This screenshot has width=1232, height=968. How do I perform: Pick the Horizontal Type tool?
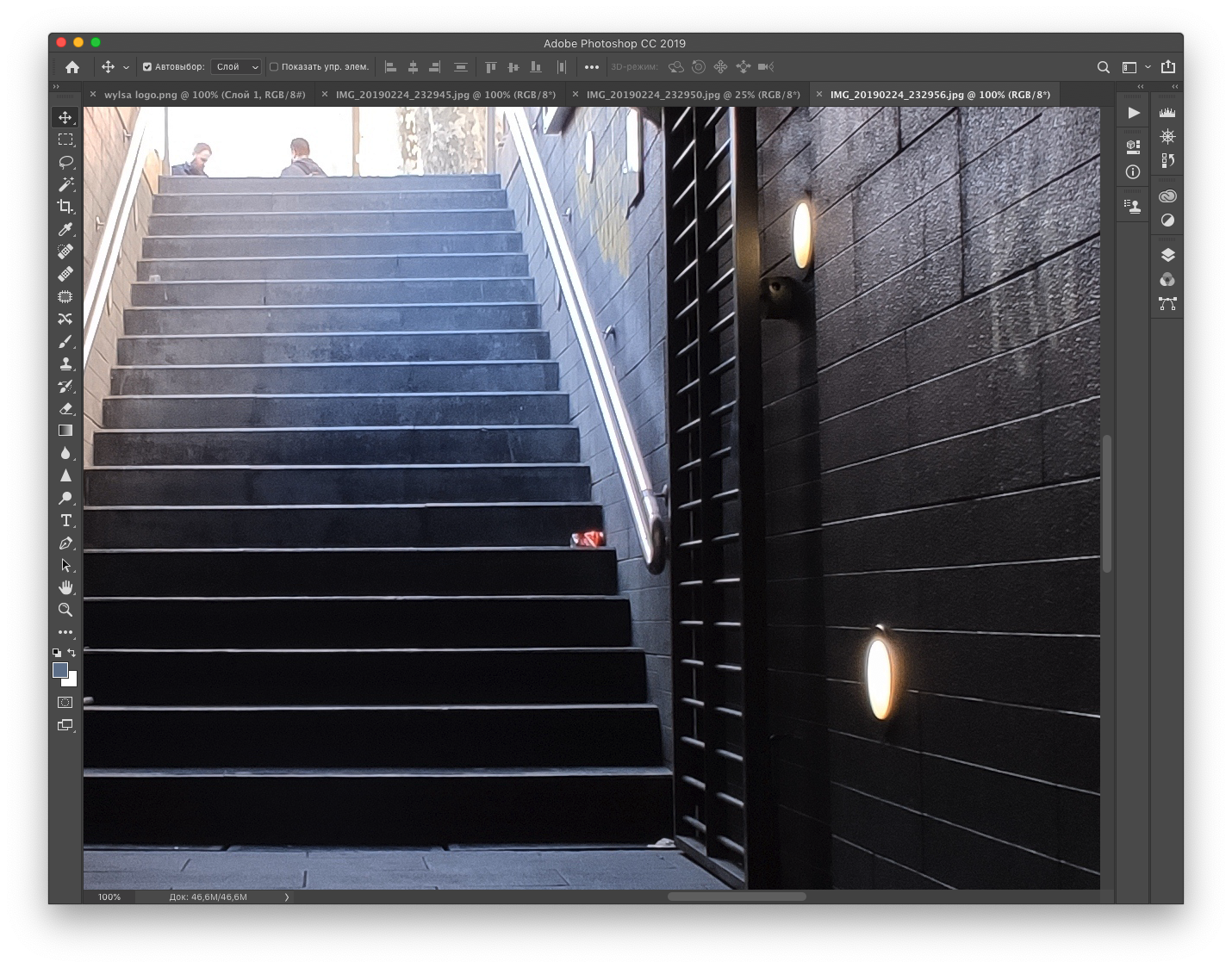[x=65, y=520]
